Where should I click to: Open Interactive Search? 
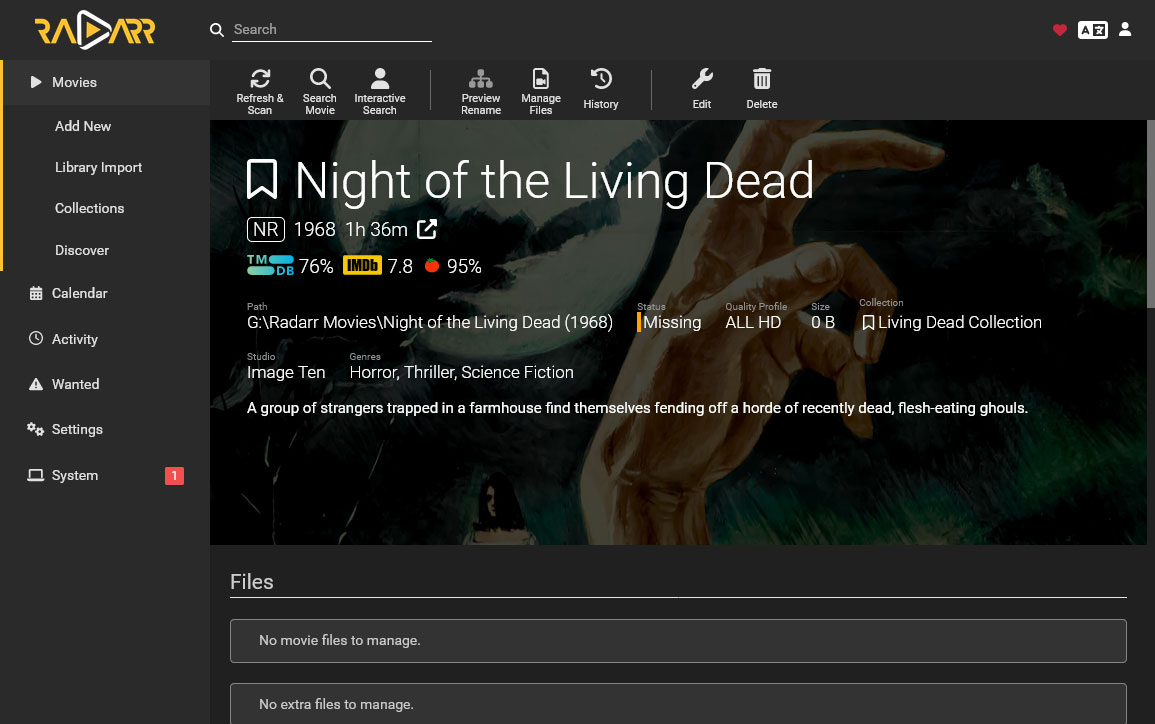(x=379, y=91)
